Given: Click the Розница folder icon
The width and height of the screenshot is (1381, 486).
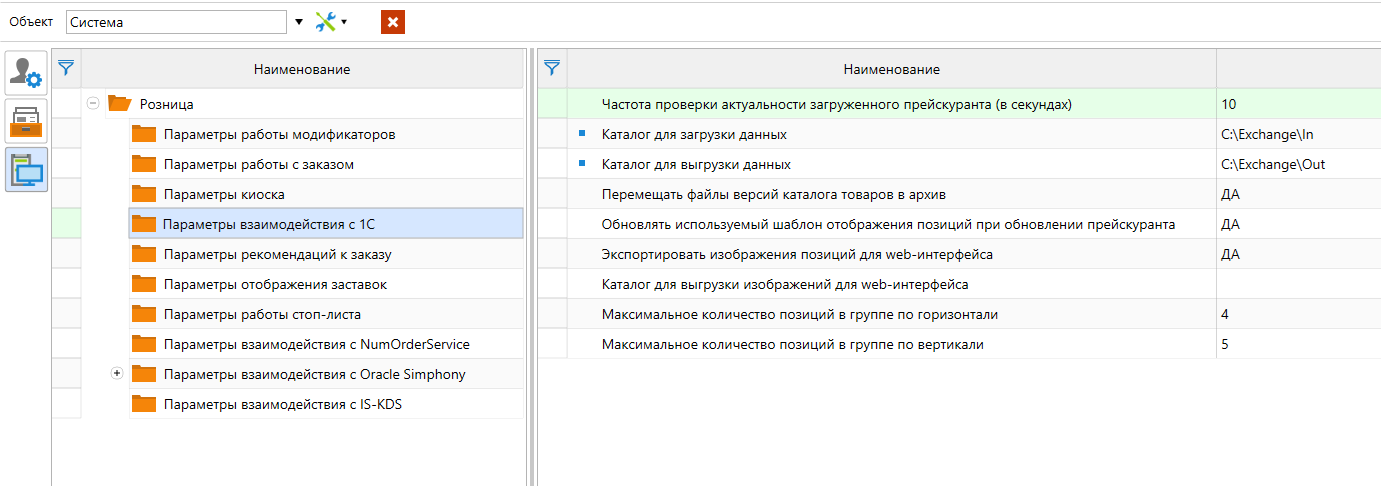Looking at the screenshot, I should pyautogui.click(x=120, y=103).
